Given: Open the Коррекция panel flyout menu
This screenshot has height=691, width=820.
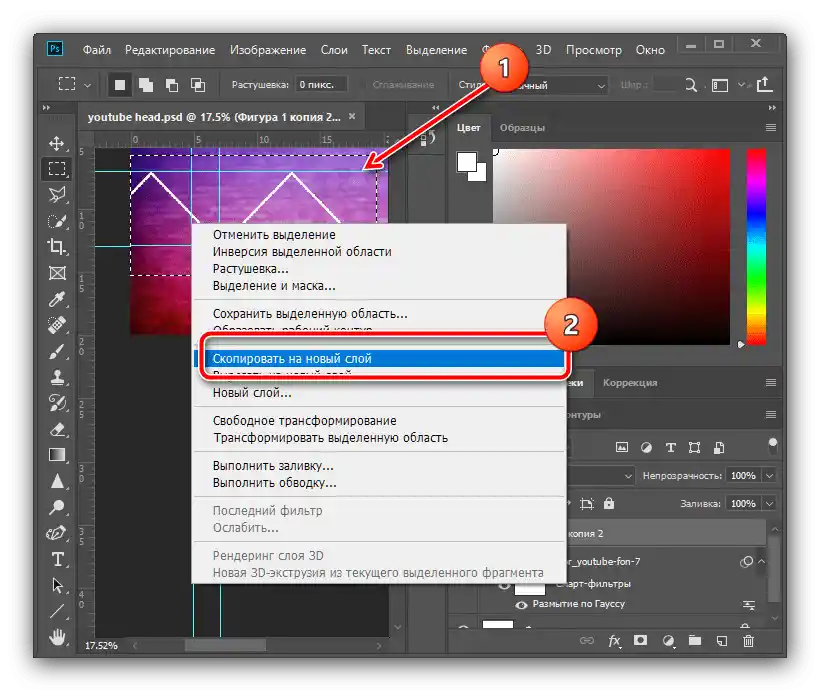Looking at the screenshot, I should (x=770, y=382).
